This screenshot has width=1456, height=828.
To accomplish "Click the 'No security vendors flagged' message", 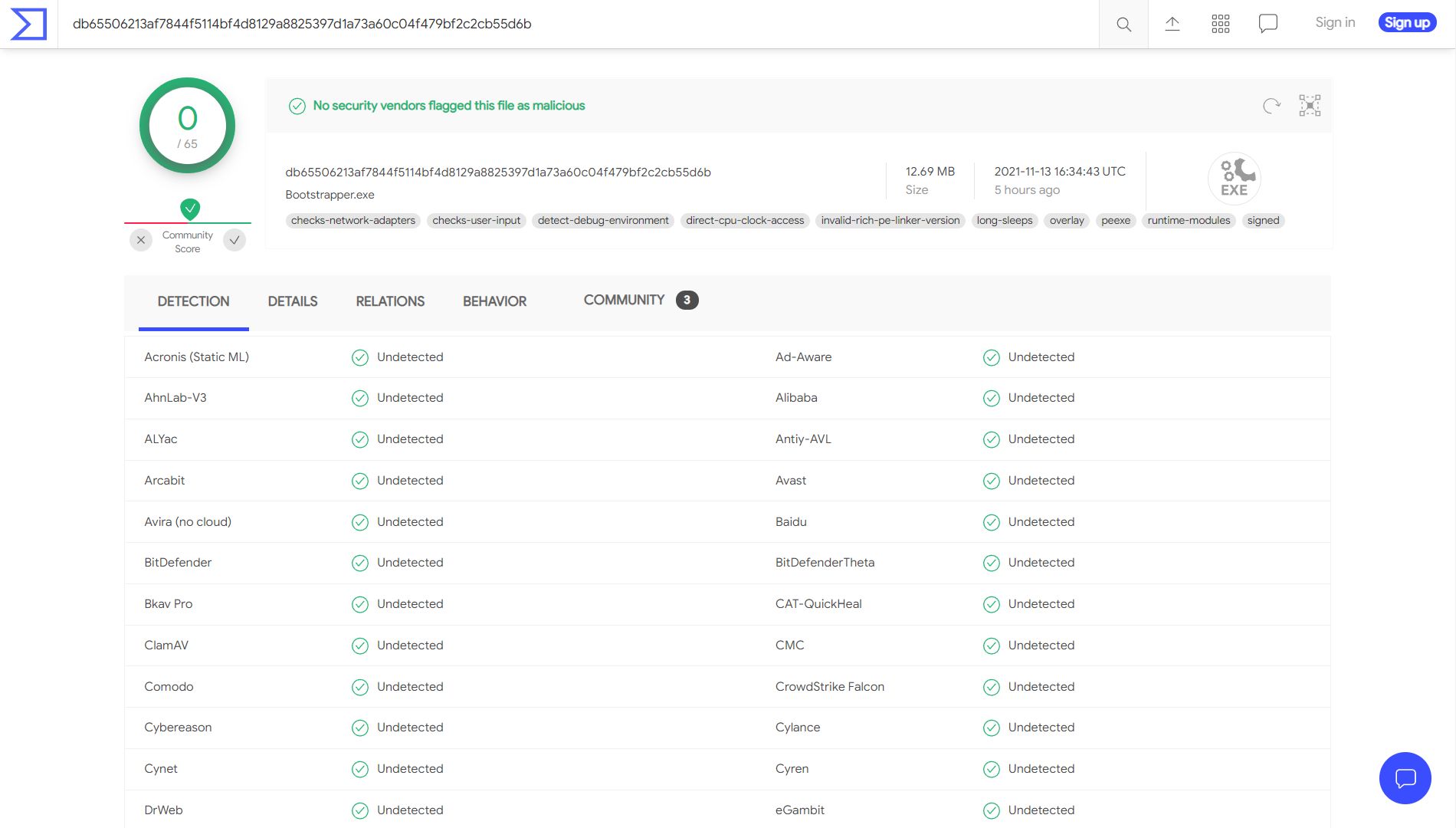I will click(x=449, y=106).
